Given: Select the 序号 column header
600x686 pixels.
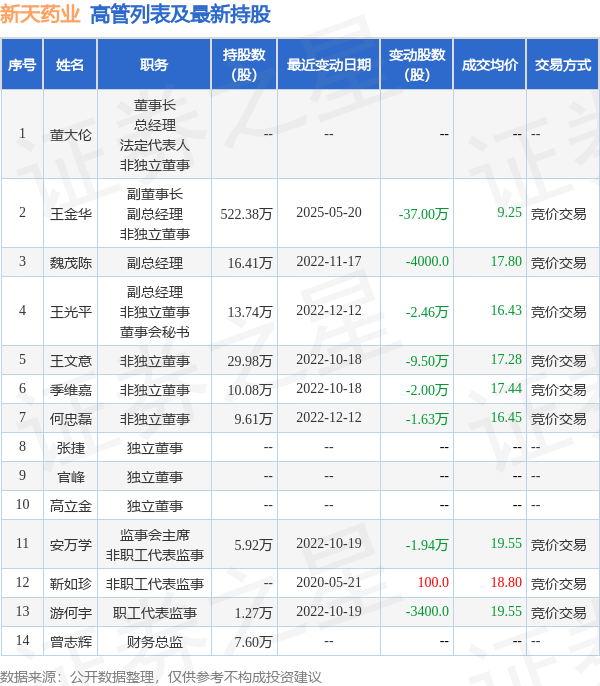Looking at the screenshot, I should click(x=22, y=65).
